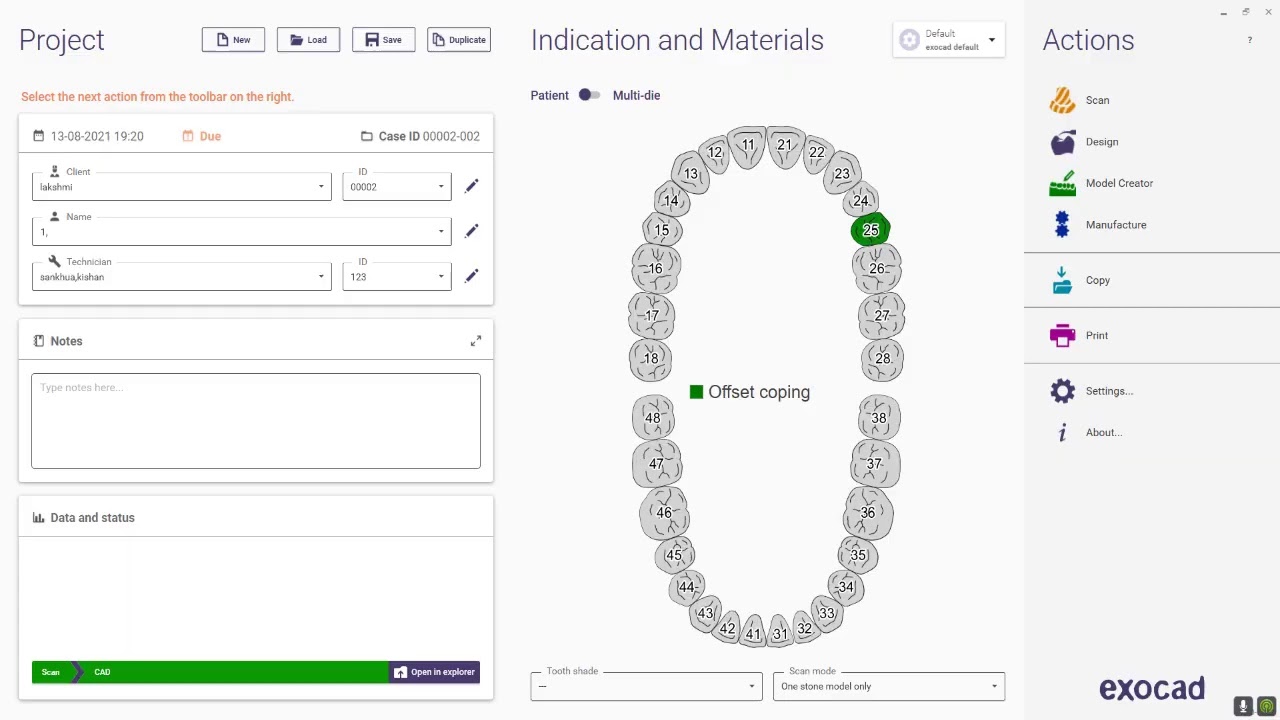Open Settings via gear icon
Viewport: 1280px width, 720px height.
pyautogui.click(x=1062, y=391)
